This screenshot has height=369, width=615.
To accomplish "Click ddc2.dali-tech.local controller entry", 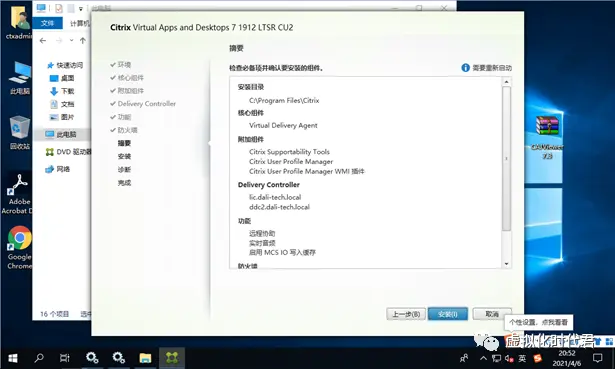I will pyautogui.click(x=279, y=207).
